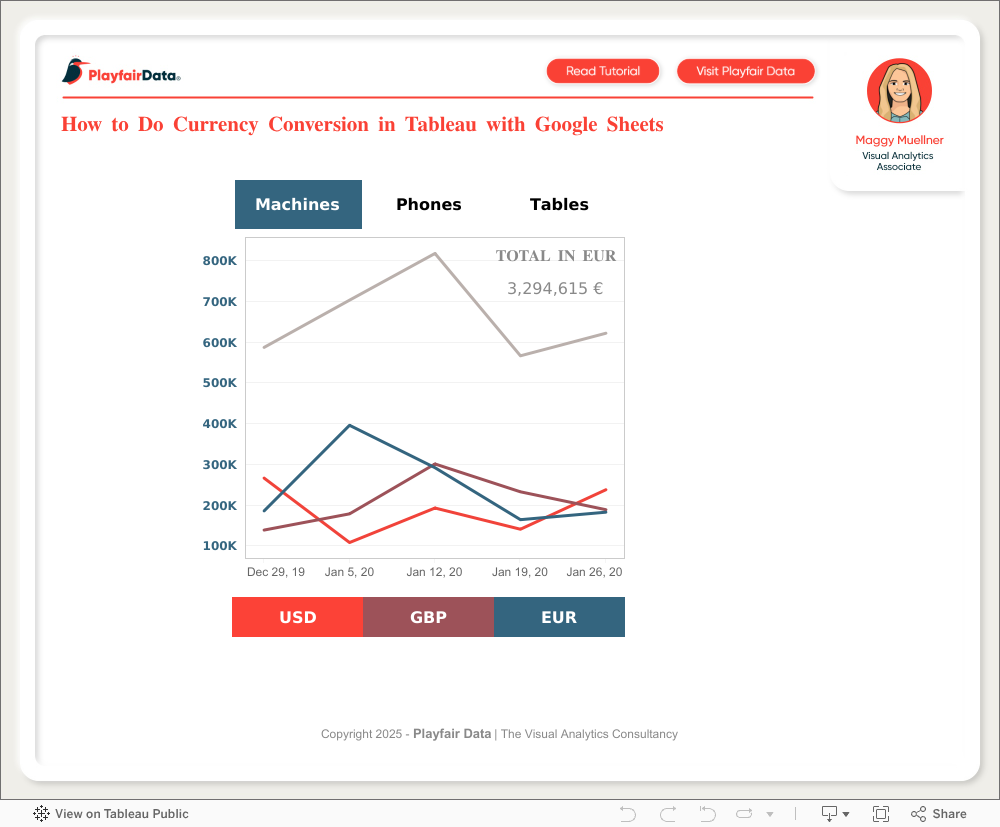Click the revert icon in toolbar
Image resolution: width=1000 pixels, height=827 pixels.
click(707, 814)
